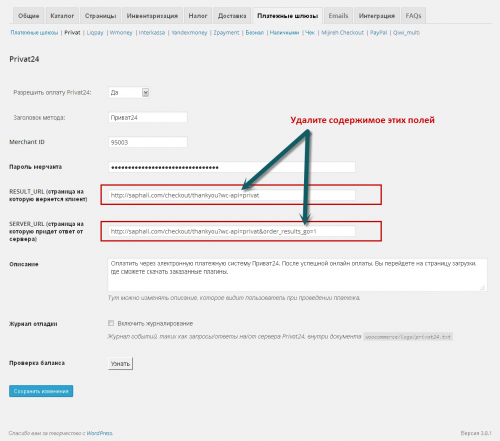
Task: Click the Узнать balance check button
Action: click(120, 364)
